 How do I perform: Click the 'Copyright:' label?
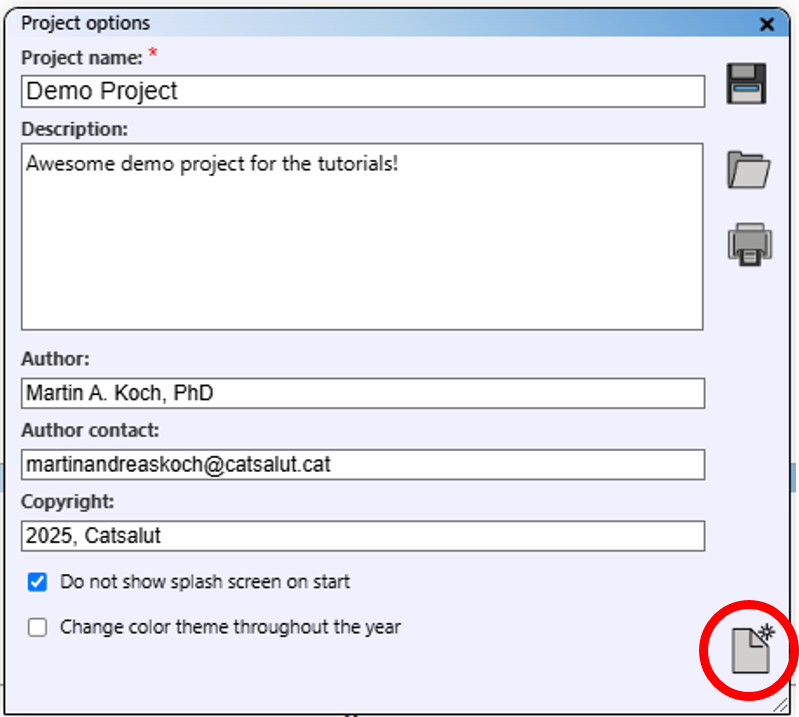pos(68,502)
